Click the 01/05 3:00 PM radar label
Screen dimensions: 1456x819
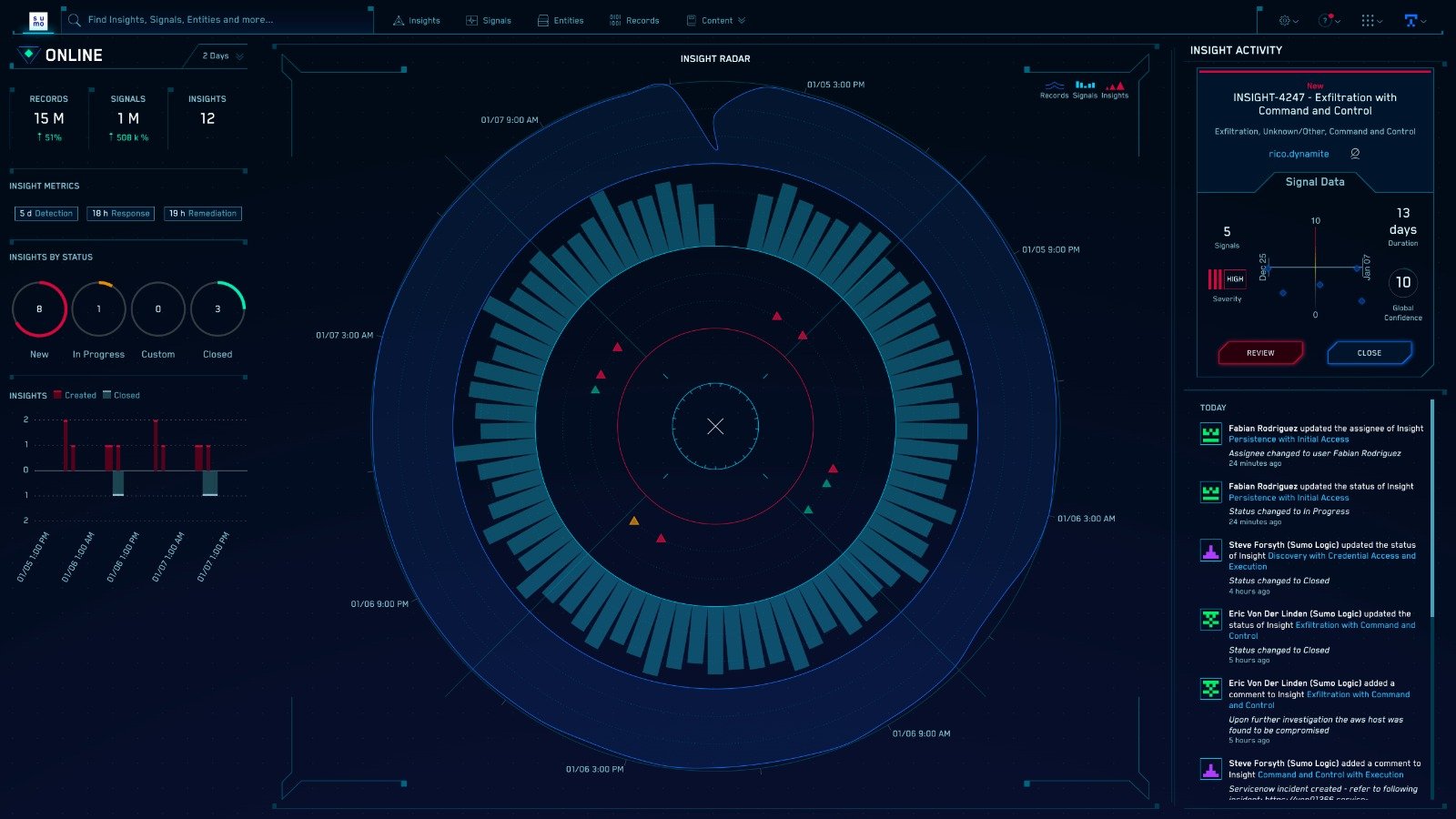point(835,85)
